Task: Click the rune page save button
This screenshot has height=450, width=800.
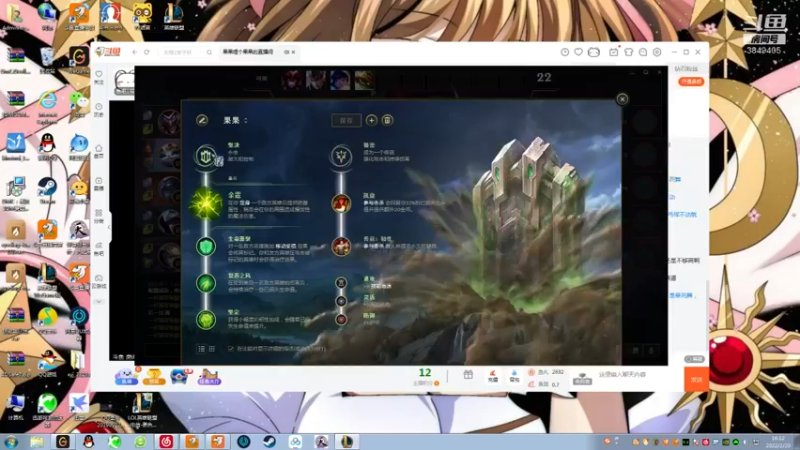Action: (x=346, y=120)
